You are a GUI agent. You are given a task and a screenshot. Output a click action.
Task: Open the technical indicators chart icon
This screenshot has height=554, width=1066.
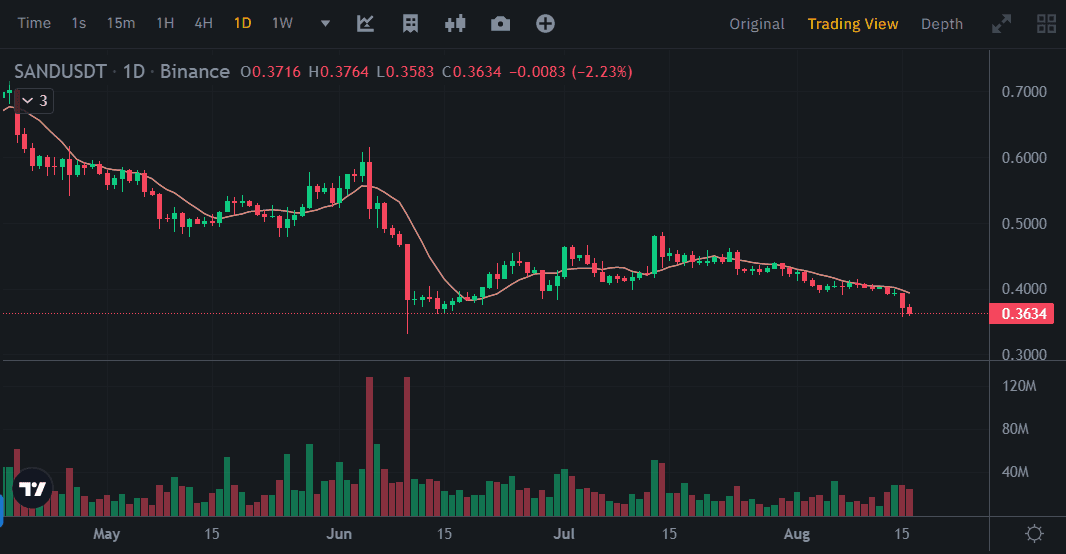click(x=366, y=23)
